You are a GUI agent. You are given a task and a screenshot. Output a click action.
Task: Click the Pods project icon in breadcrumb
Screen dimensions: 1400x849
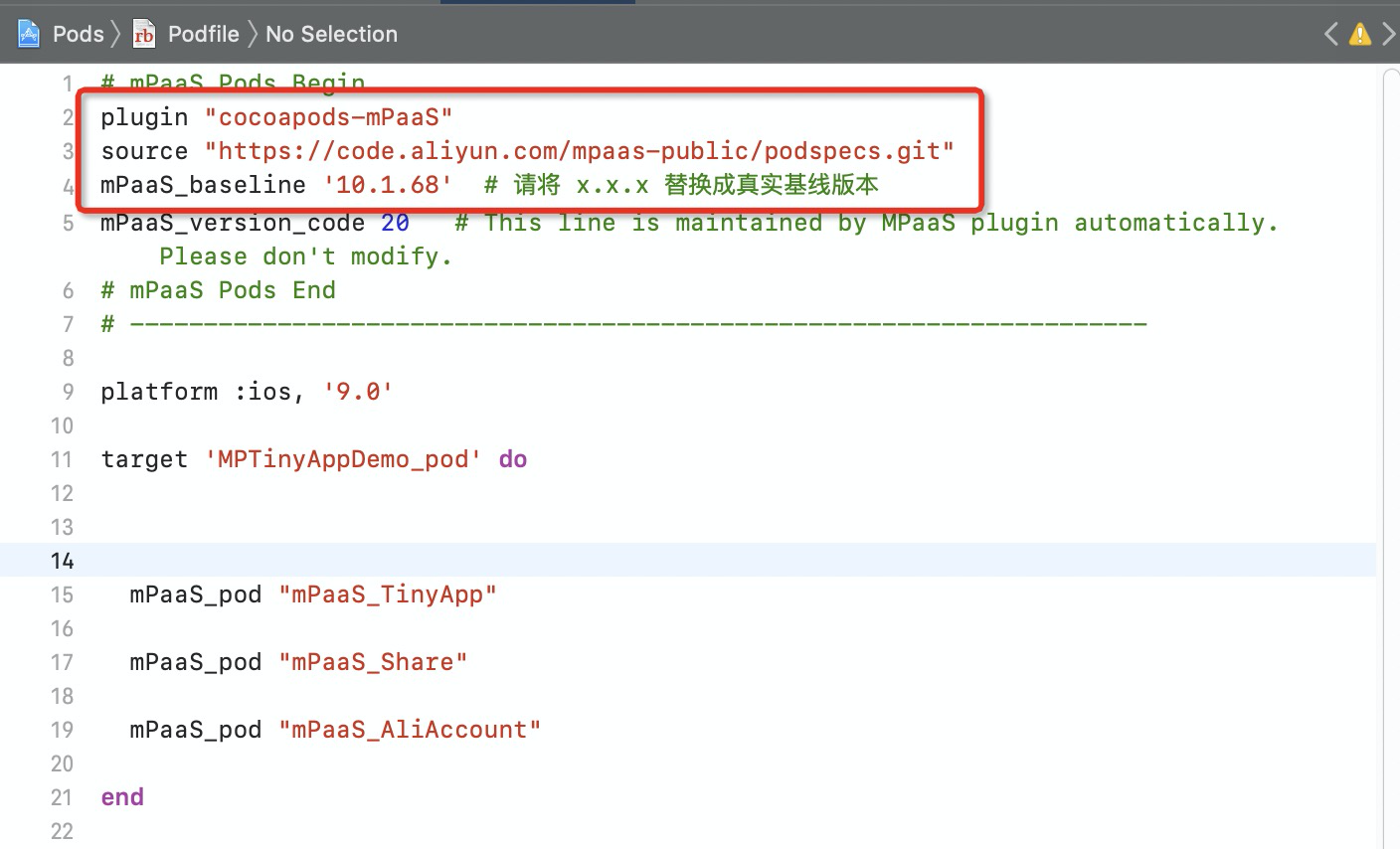(x=29, y=34)
